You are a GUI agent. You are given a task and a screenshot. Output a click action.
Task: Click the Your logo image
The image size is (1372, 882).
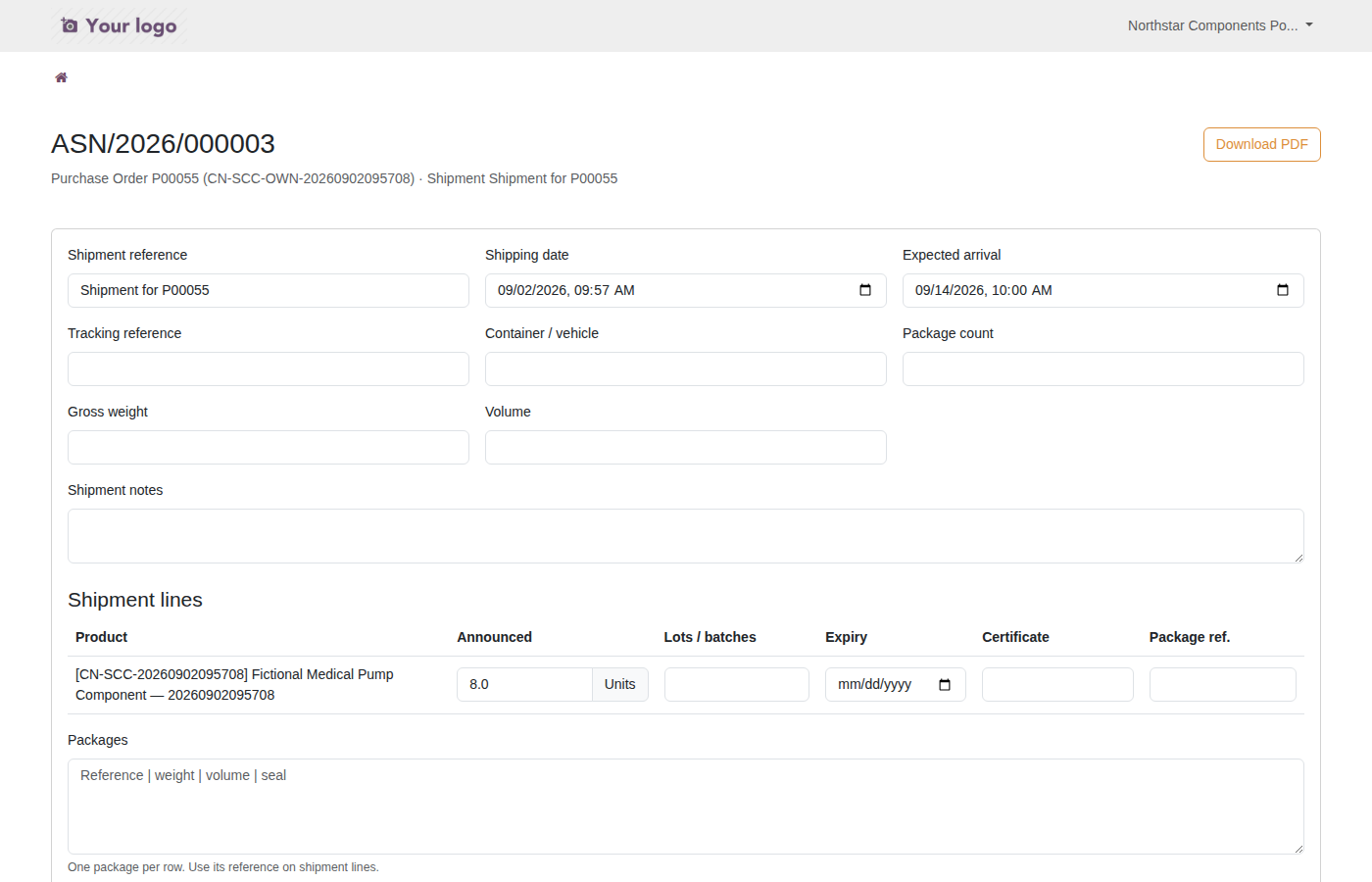coord(120,25)
